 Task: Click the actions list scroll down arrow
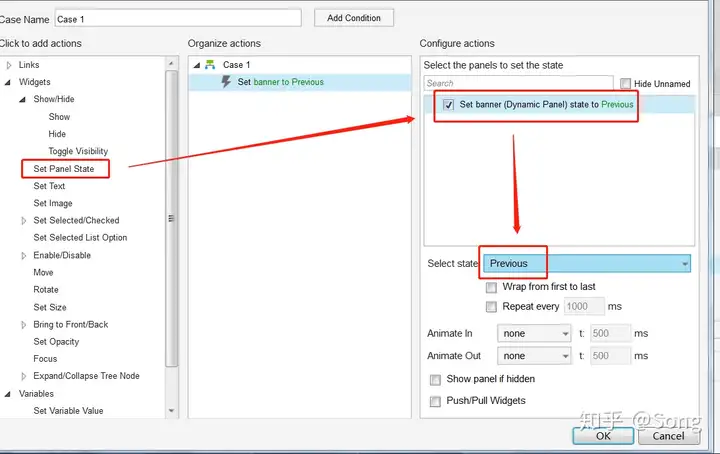pyautogui.click(x=171, y=411)
